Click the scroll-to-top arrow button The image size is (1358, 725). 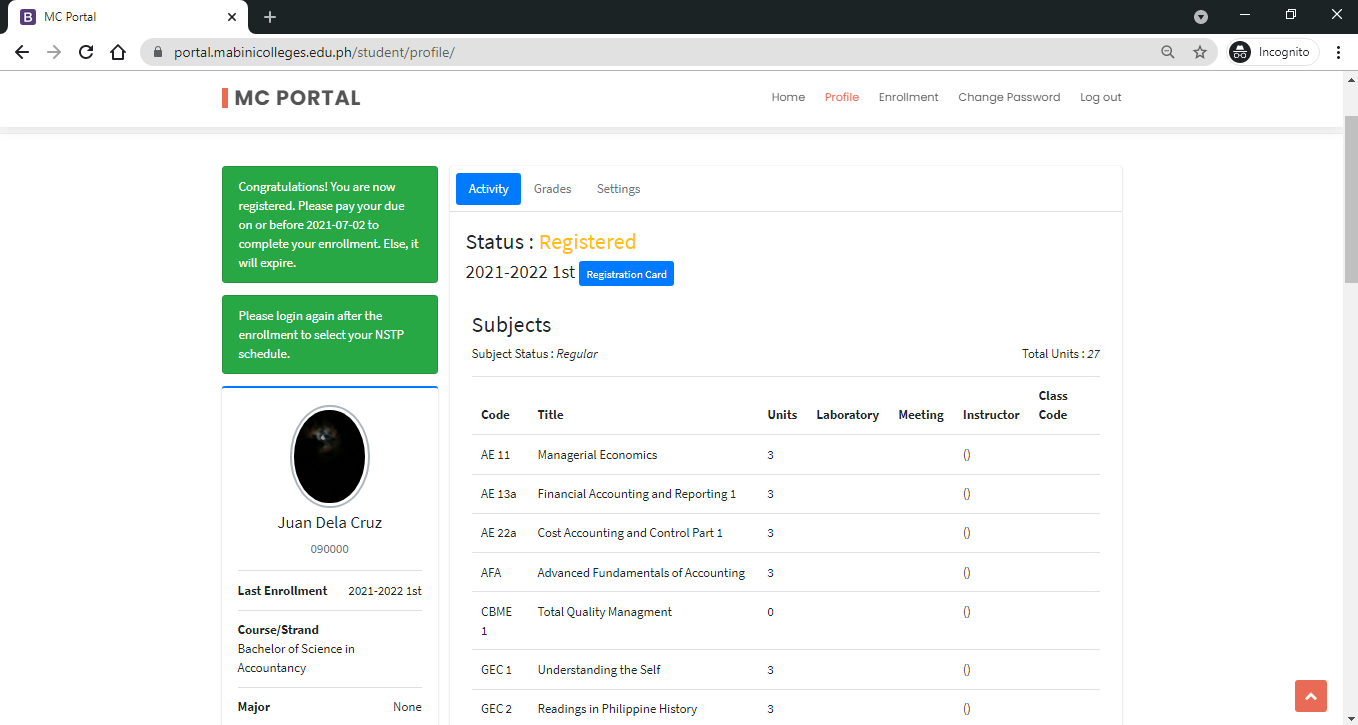(x=1310, y=696)
